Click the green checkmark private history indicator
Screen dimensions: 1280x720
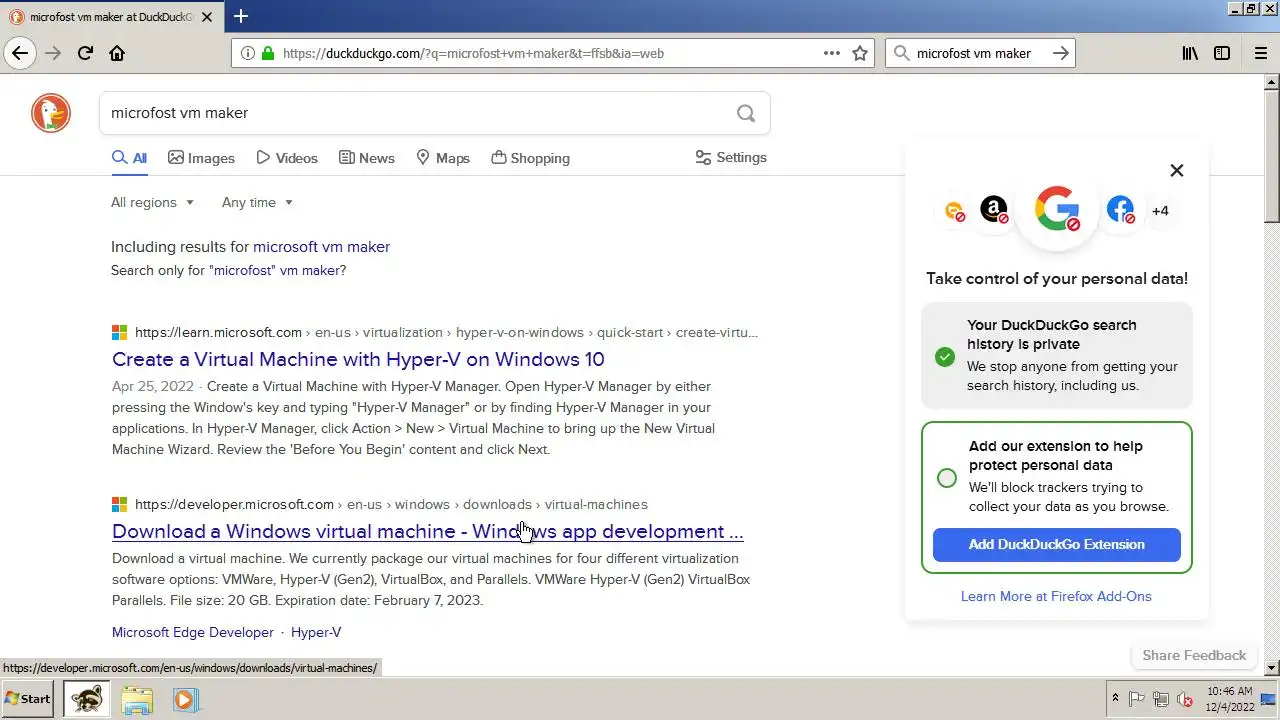click(945, 357)
